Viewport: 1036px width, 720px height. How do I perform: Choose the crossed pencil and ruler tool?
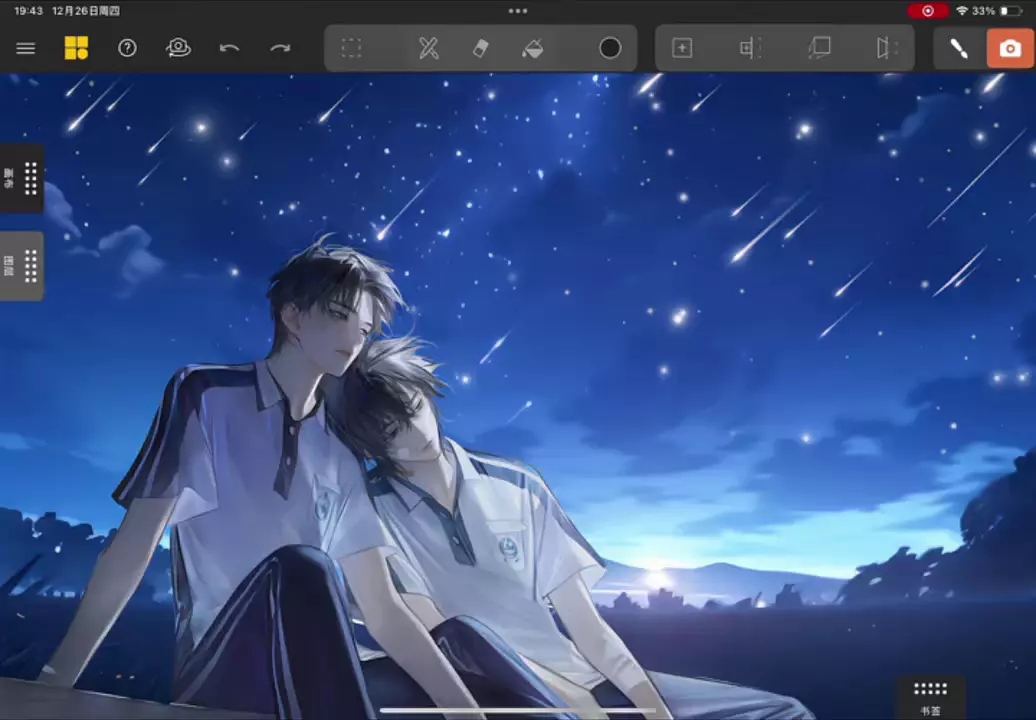coord(429,48)
